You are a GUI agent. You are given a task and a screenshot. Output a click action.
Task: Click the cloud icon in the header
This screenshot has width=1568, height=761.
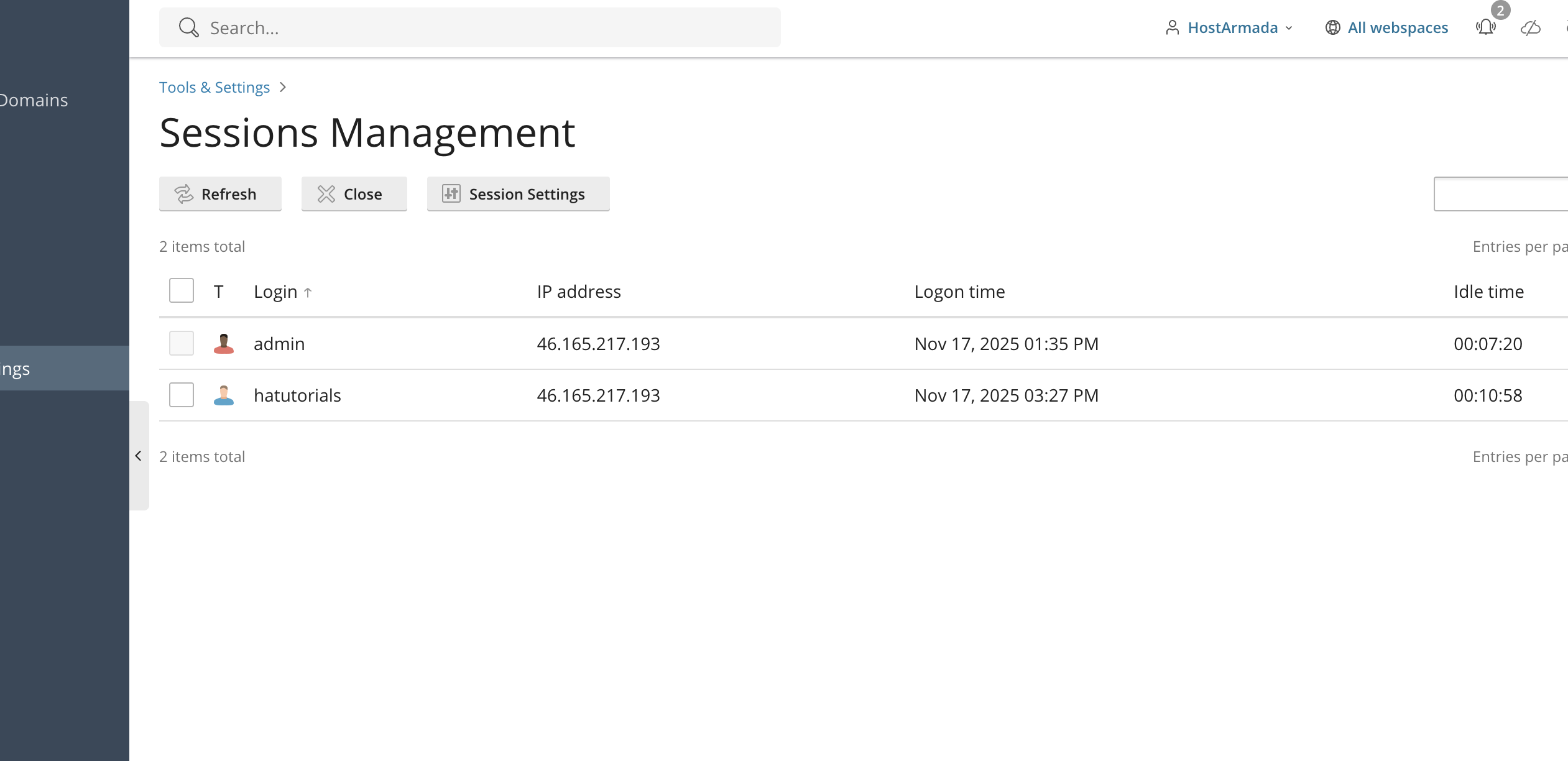pos(1530,27)
